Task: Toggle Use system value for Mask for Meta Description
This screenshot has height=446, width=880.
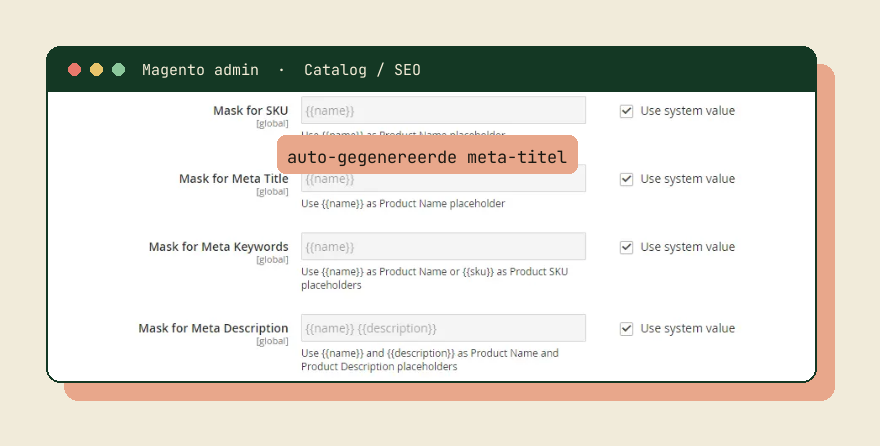Action: [626, 329]
